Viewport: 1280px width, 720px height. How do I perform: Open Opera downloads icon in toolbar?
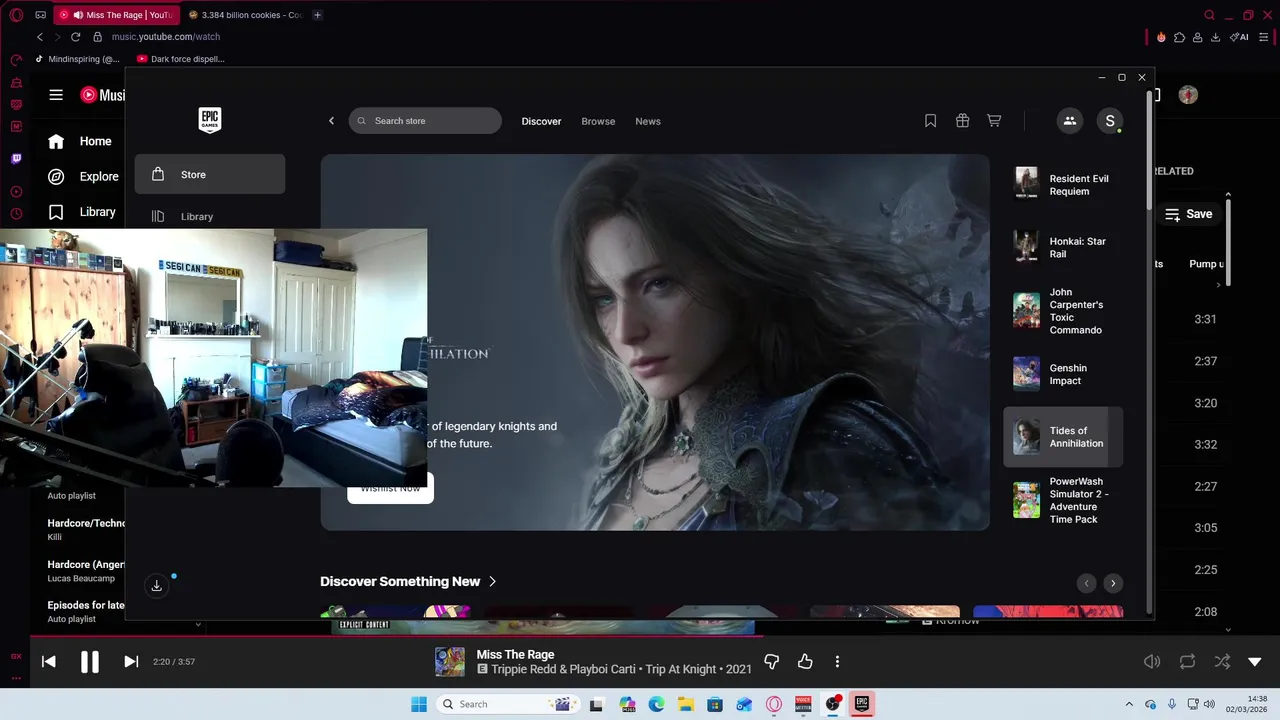point(1215,37)
